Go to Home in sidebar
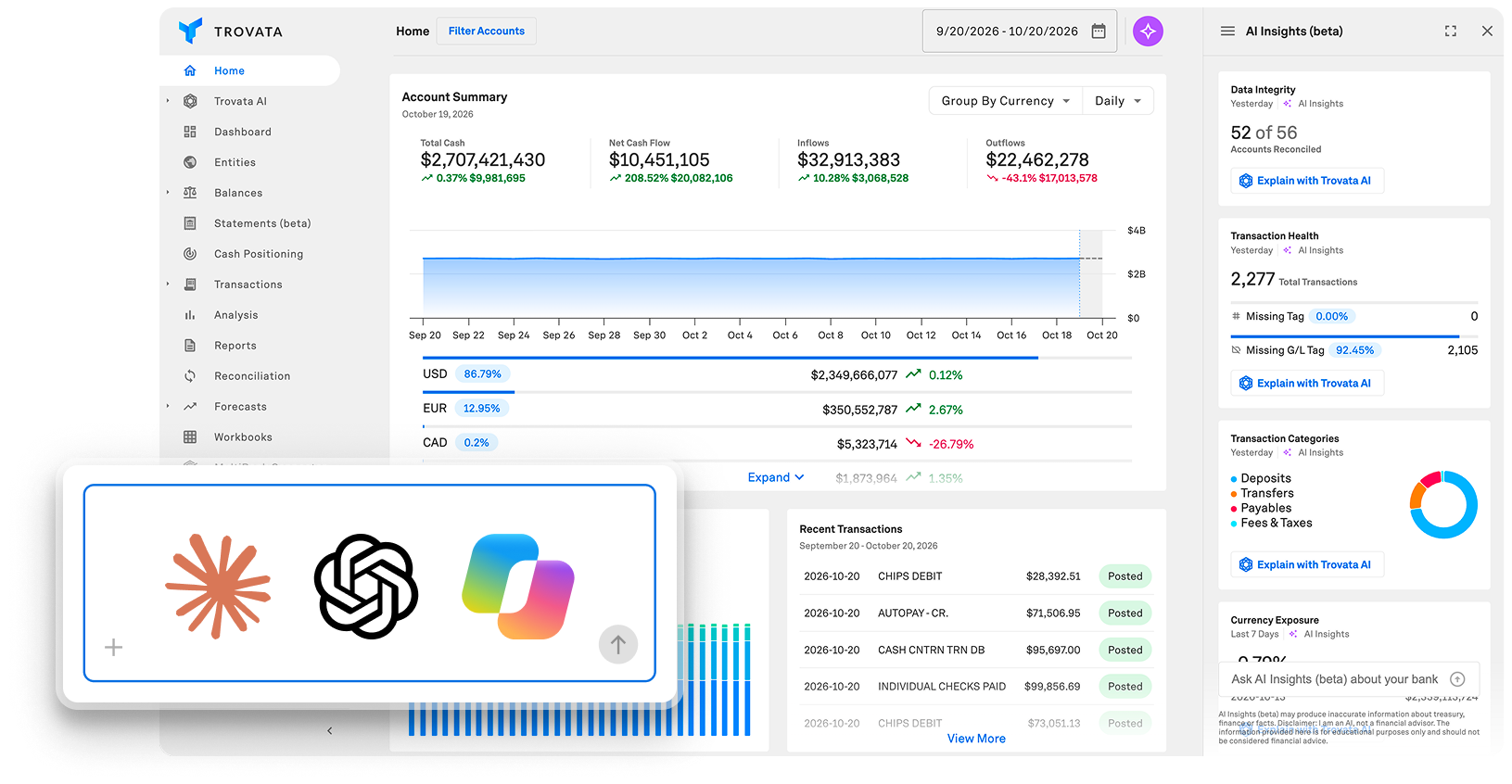Image resolution: width=1512 pixels, height=784 pixels. (x=250, y=70)
